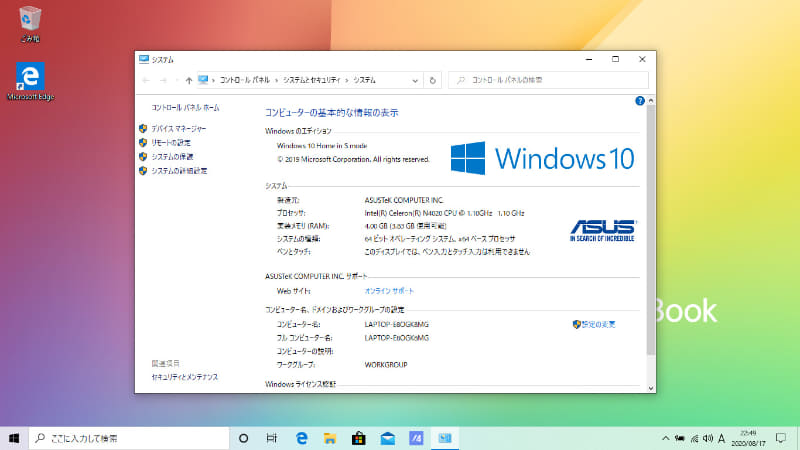The height and width of the screenshot is (450, 800).
Task: Select WORKGROUP text value
Action: 386,365
